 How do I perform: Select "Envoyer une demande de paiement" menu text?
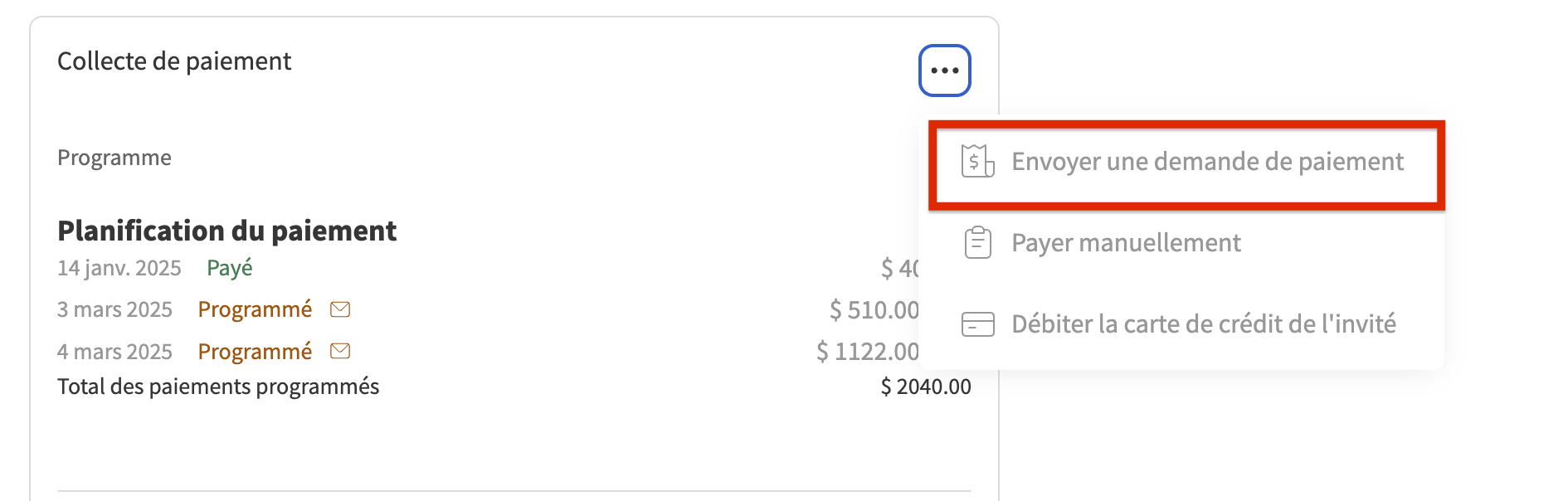[1207, 161]
